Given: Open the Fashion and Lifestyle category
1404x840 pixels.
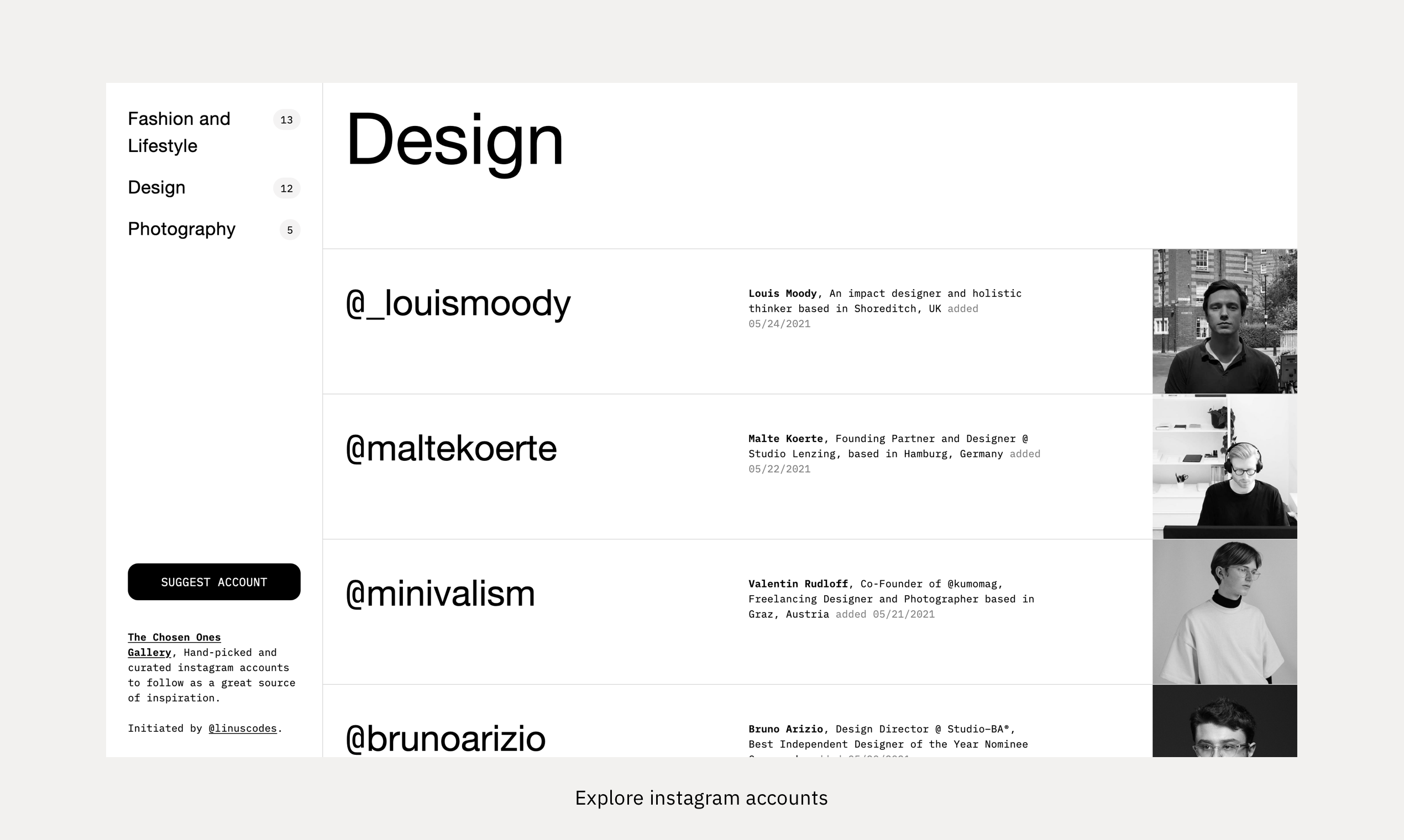Looking at the screenshot, I should tap(179, 132).
